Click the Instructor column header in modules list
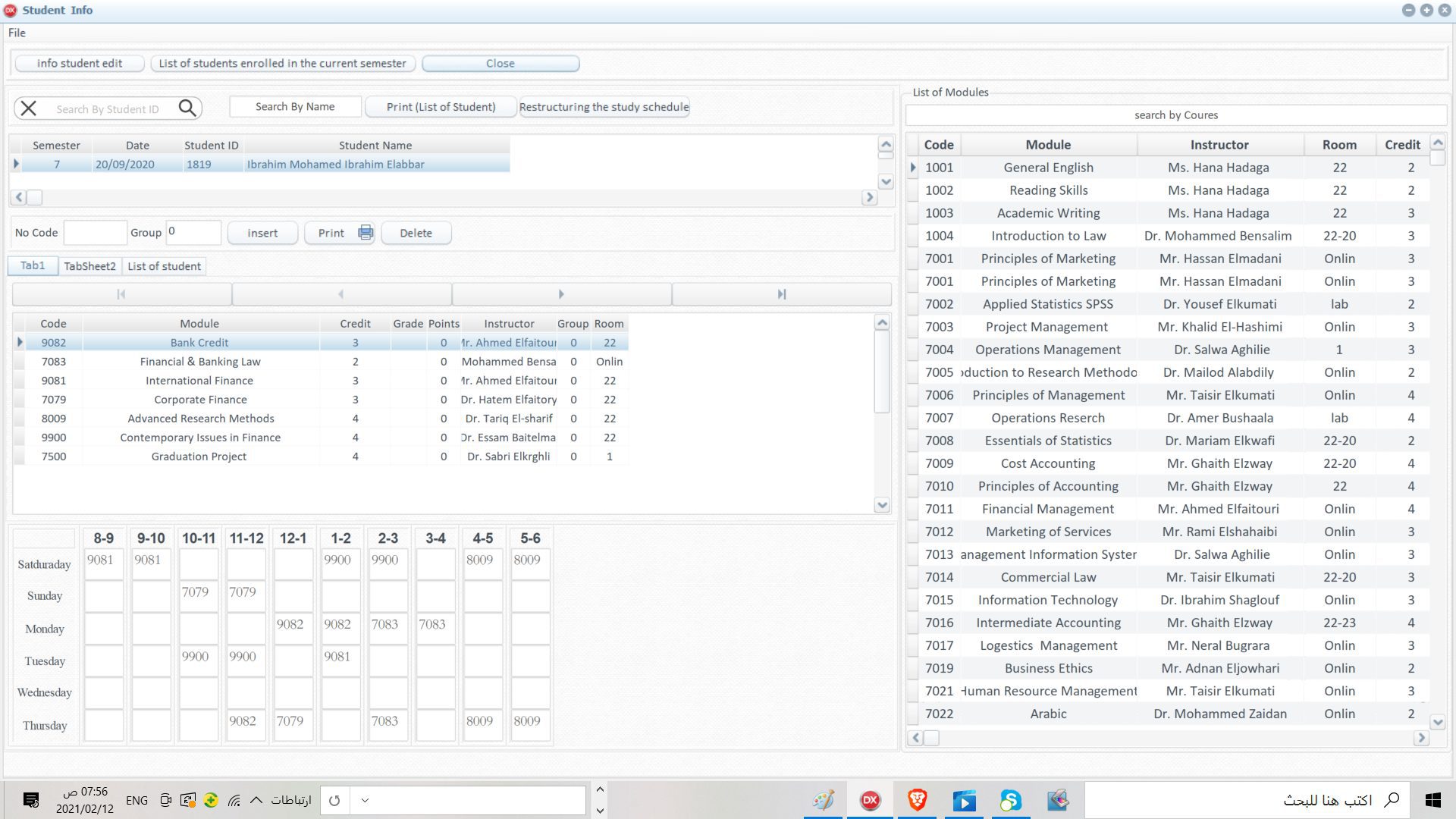 [x=1219, y=145]
